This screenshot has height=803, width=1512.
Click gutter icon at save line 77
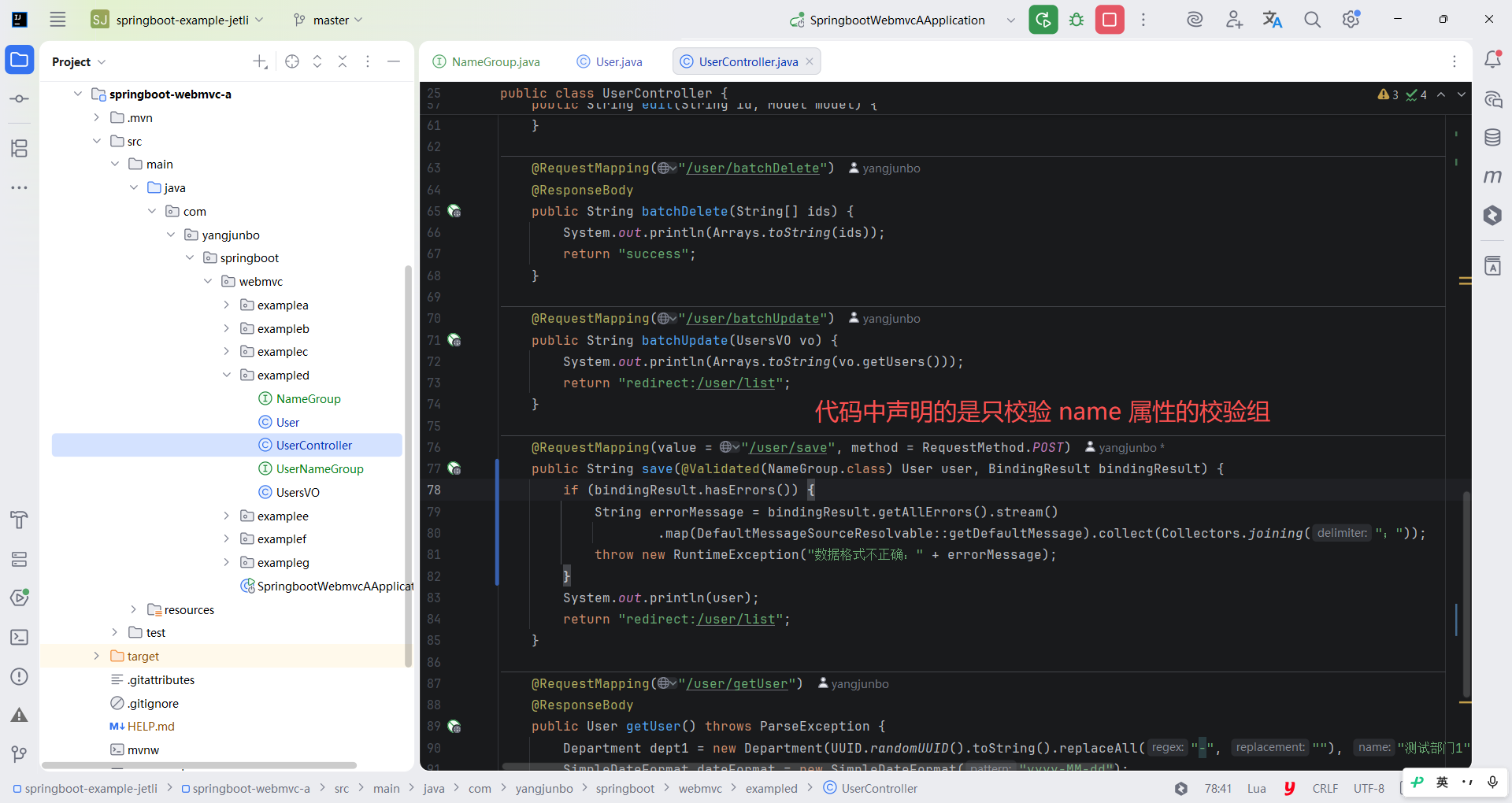click(x=454, y=468)
